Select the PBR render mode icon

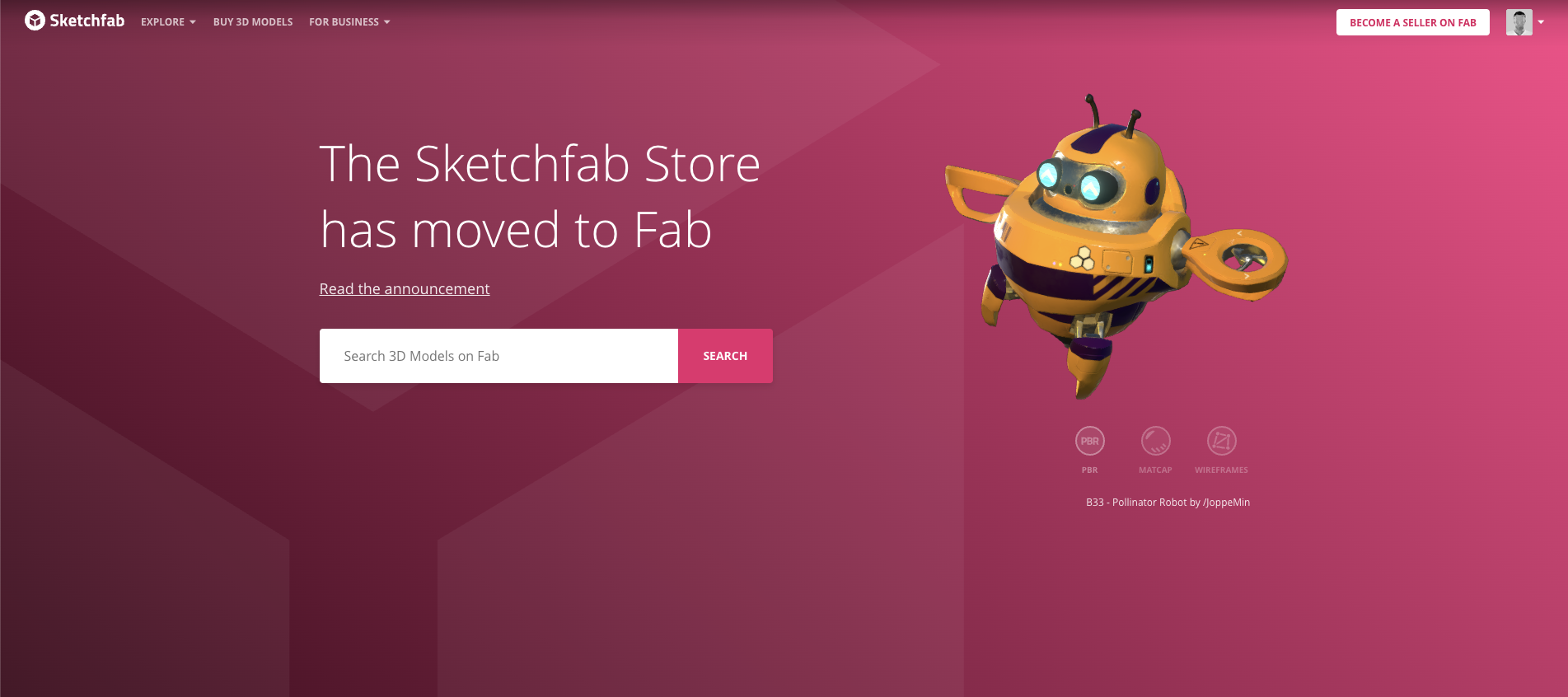(x=1089, y=441)
